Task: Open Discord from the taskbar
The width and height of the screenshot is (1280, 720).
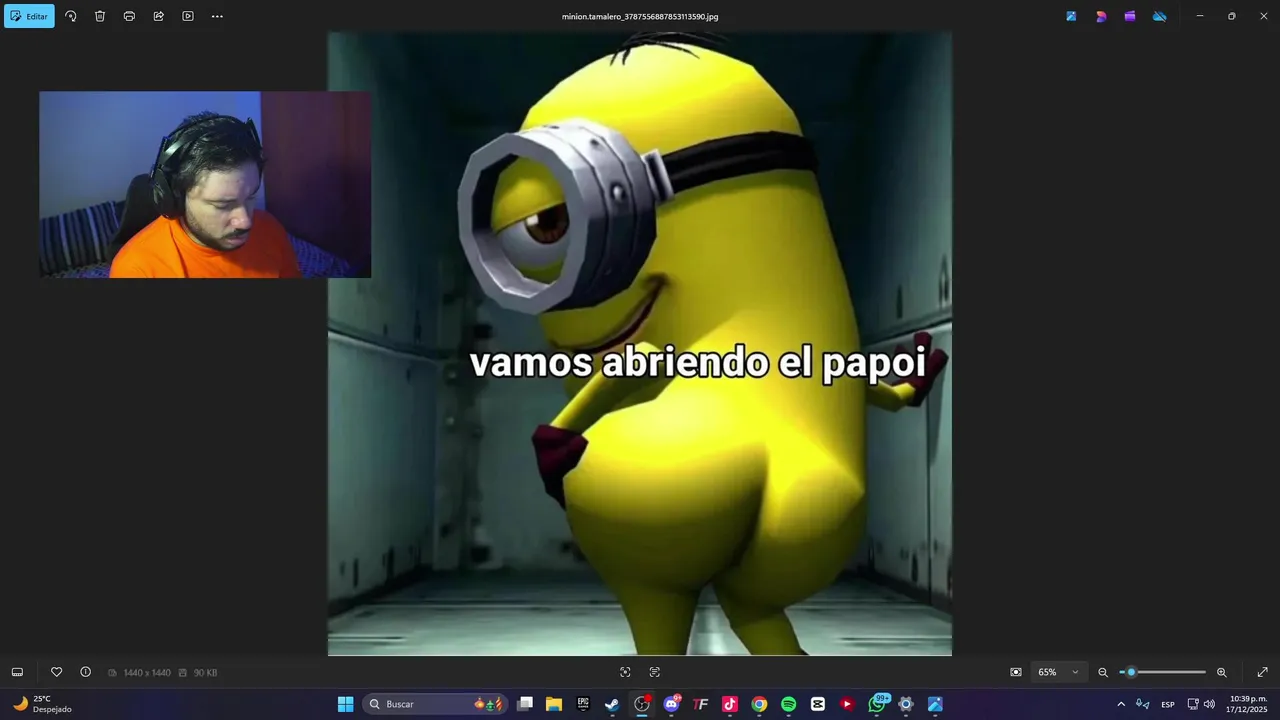Action: (x=672, y=704)
